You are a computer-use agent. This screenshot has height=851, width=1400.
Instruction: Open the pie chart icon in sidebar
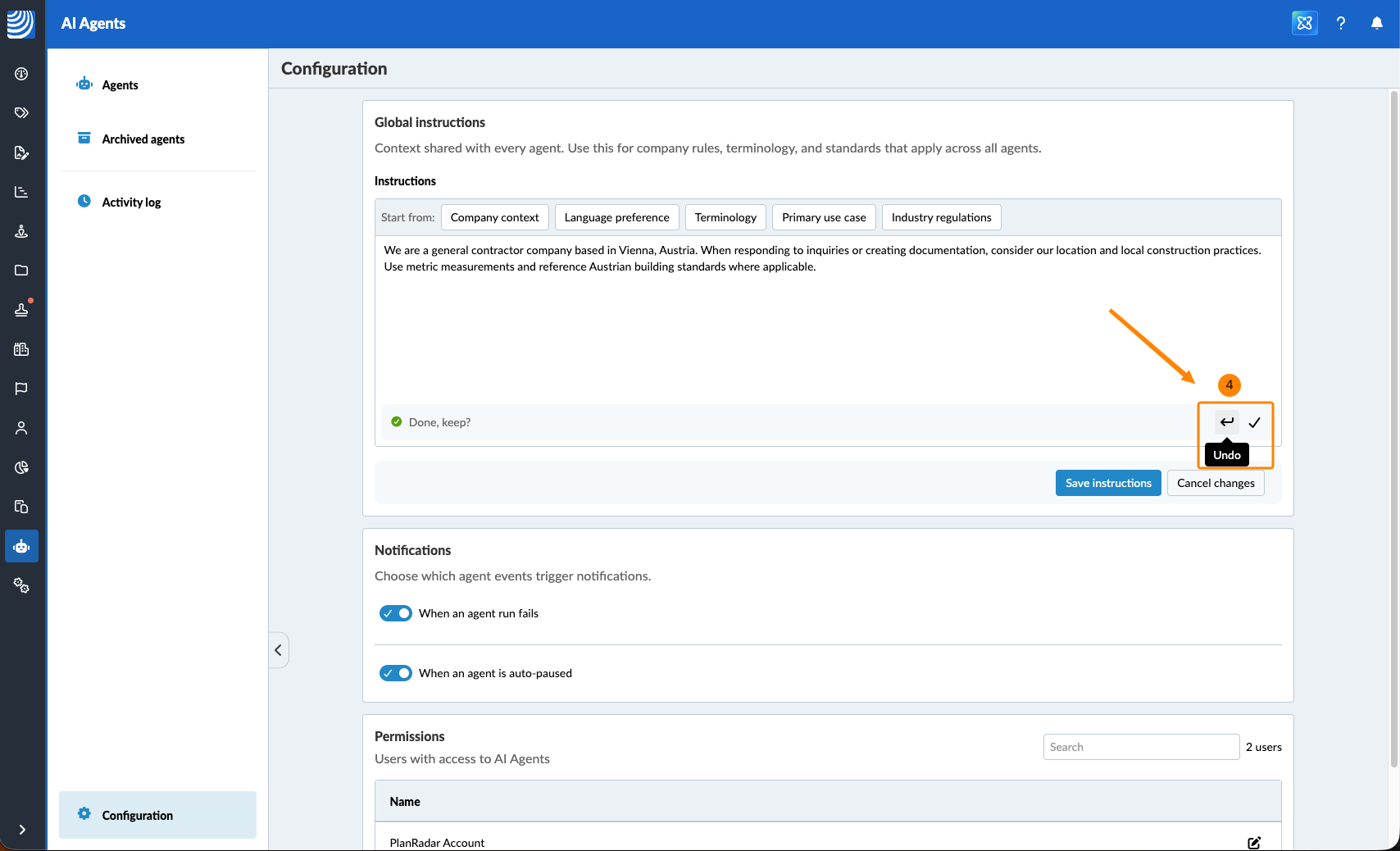[21, 467]
